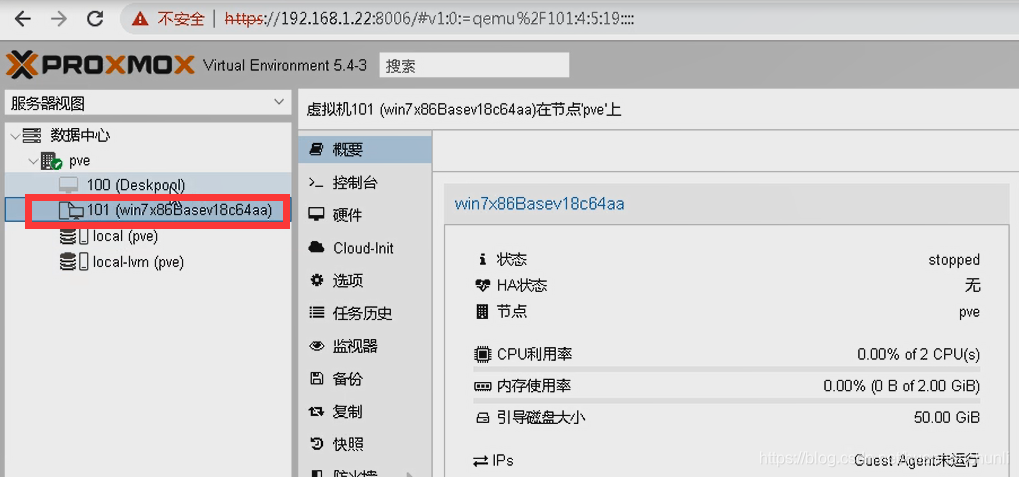Open the 备份 tab
Screen dimensions: 1019x477
[x=365, y=379]
